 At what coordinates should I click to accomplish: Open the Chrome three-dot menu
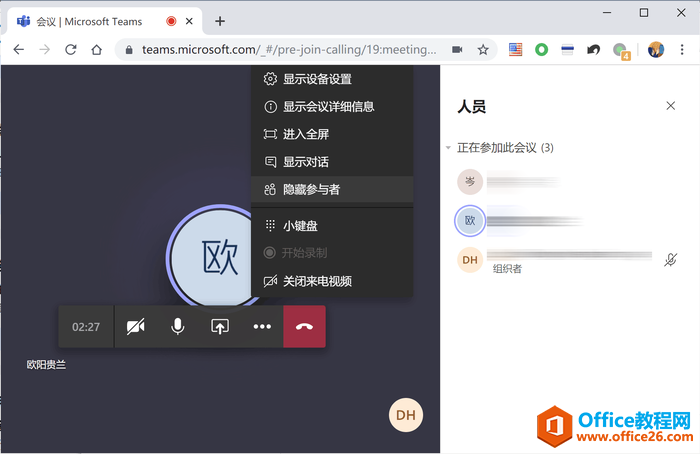[x=682, y=50]
